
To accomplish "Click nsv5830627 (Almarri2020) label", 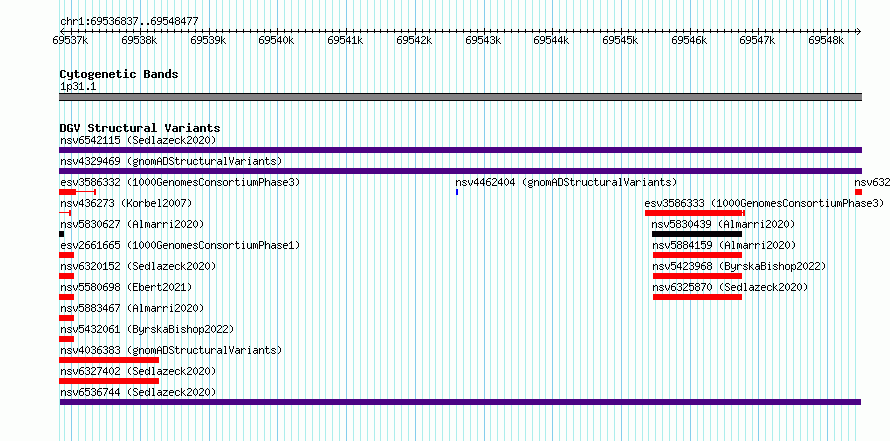I will 132,224.
